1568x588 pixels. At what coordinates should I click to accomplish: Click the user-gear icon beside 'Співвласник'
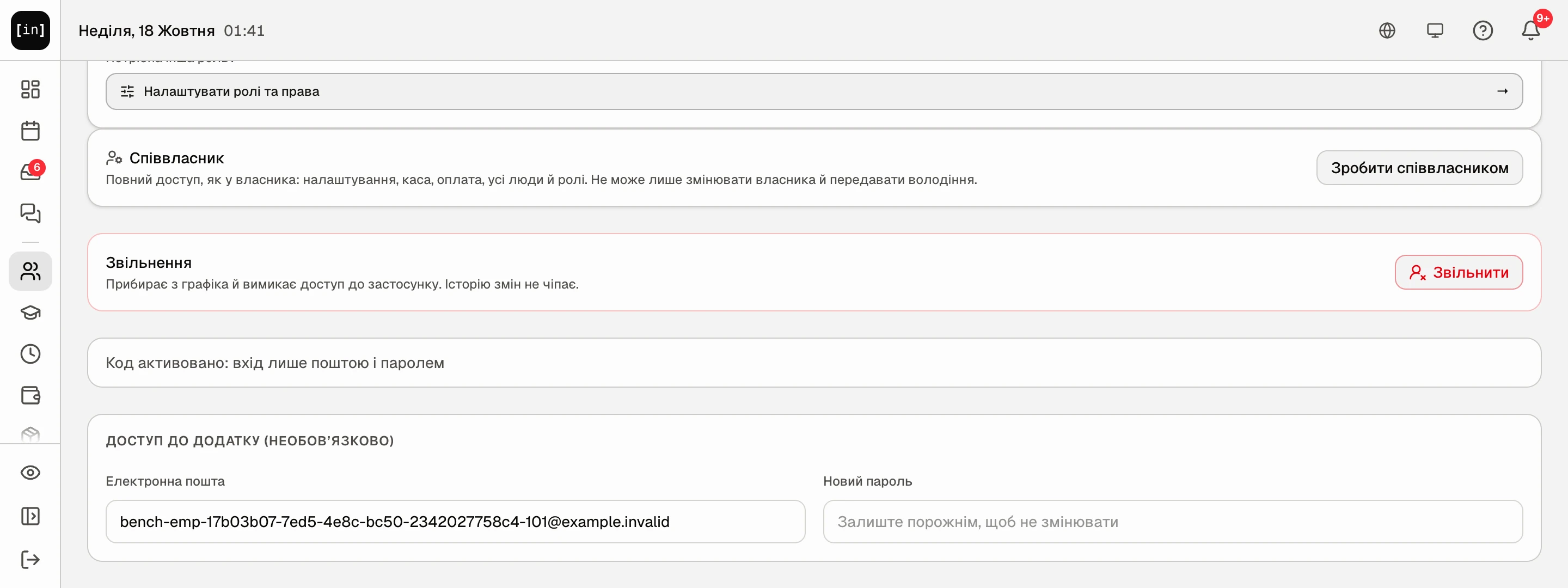[114, 158]
